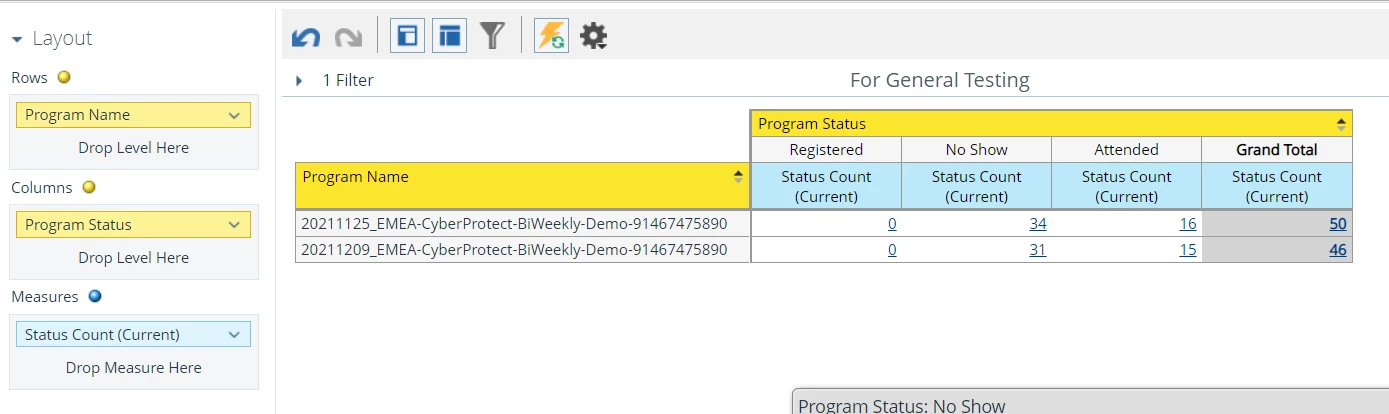Open Program Status dropdown in Columns
Image resolution: width=1389 pixels, height=414 pixels.
pyautogui.click(x=235, y=225)
